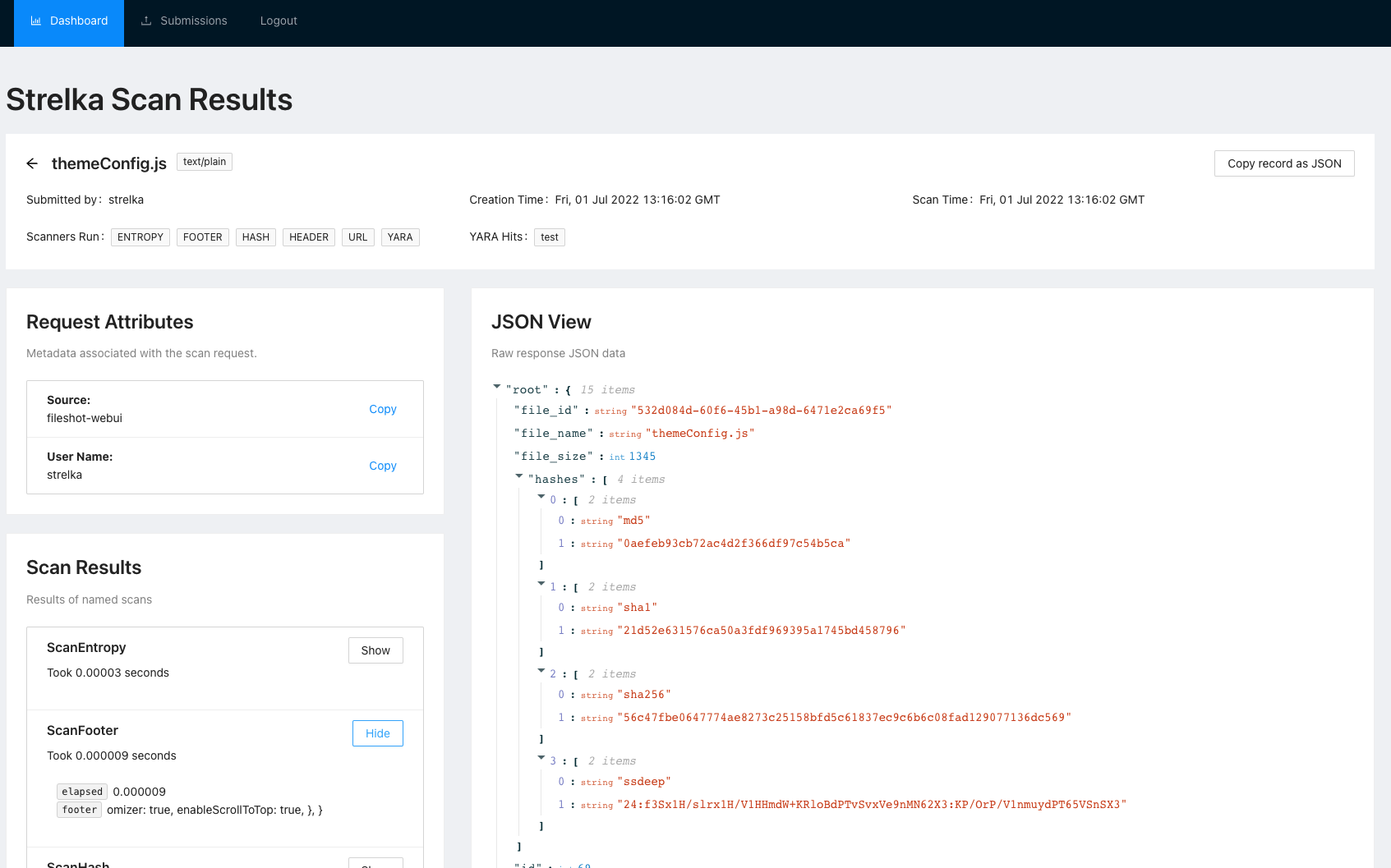The height and width of the screenshot is (868, 1391).
Task: Click the Copy record as JSON button
Action: coord(1284,163)
